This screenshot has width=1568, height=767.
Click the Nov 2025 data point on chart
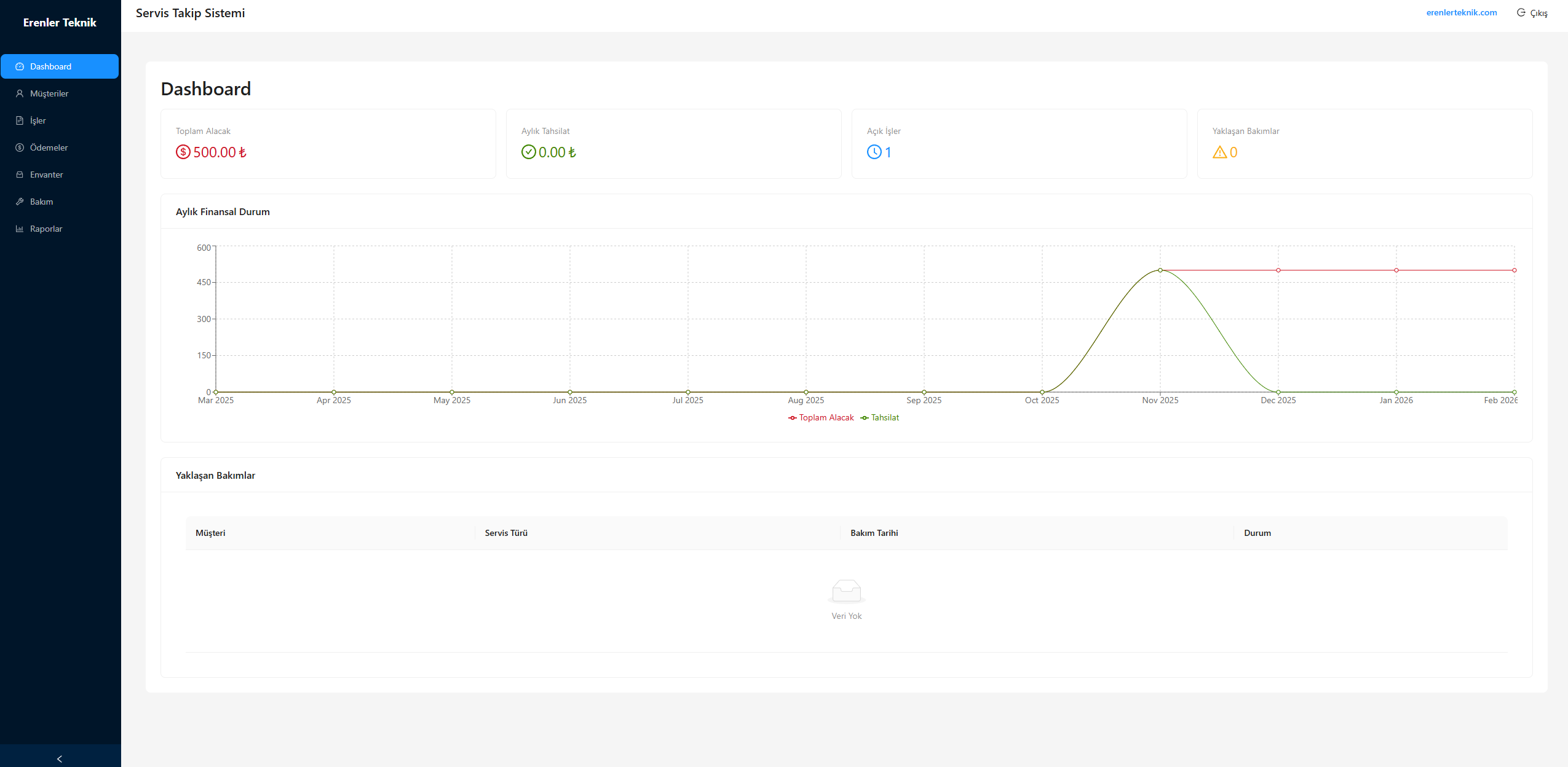point(1160,270)
